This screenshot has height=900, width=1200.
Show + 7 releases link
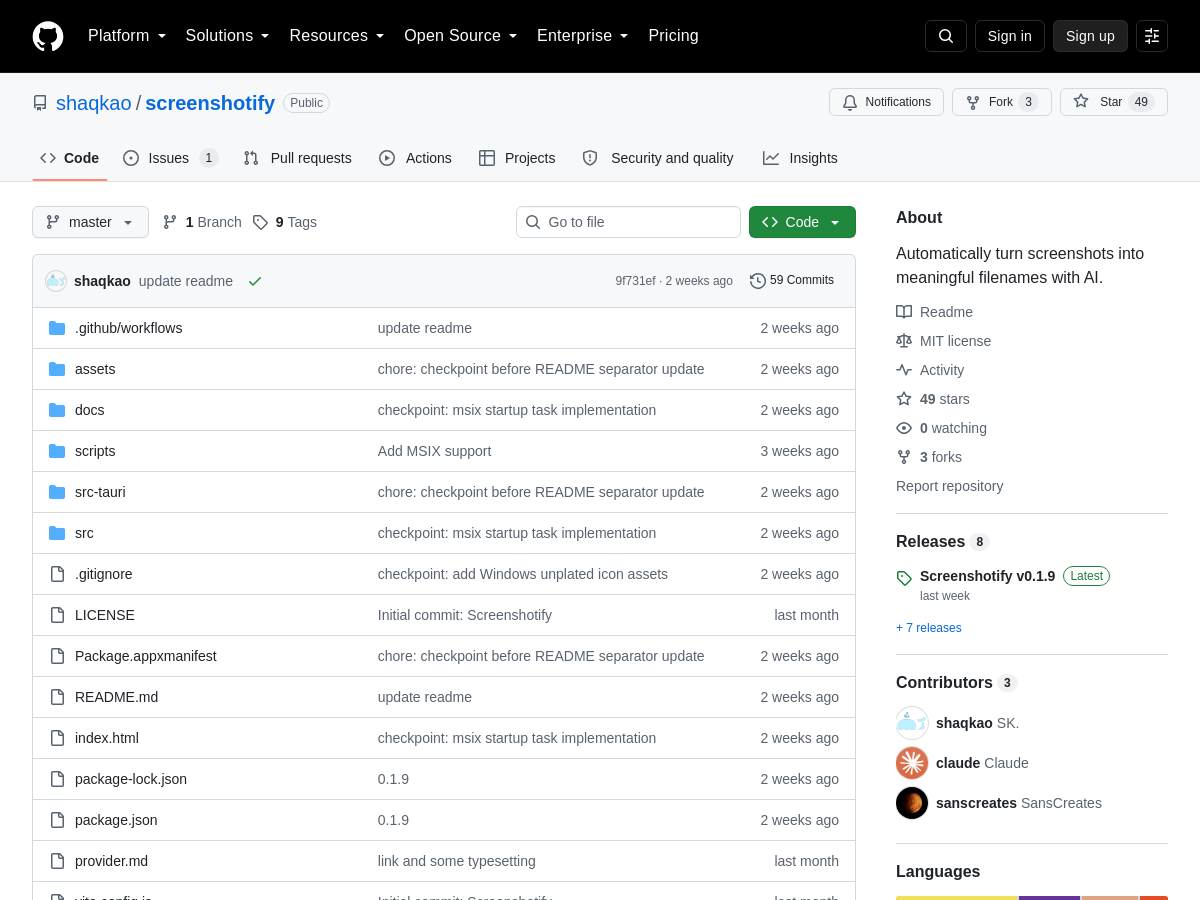pyautogui.click(x=929, y=628)
